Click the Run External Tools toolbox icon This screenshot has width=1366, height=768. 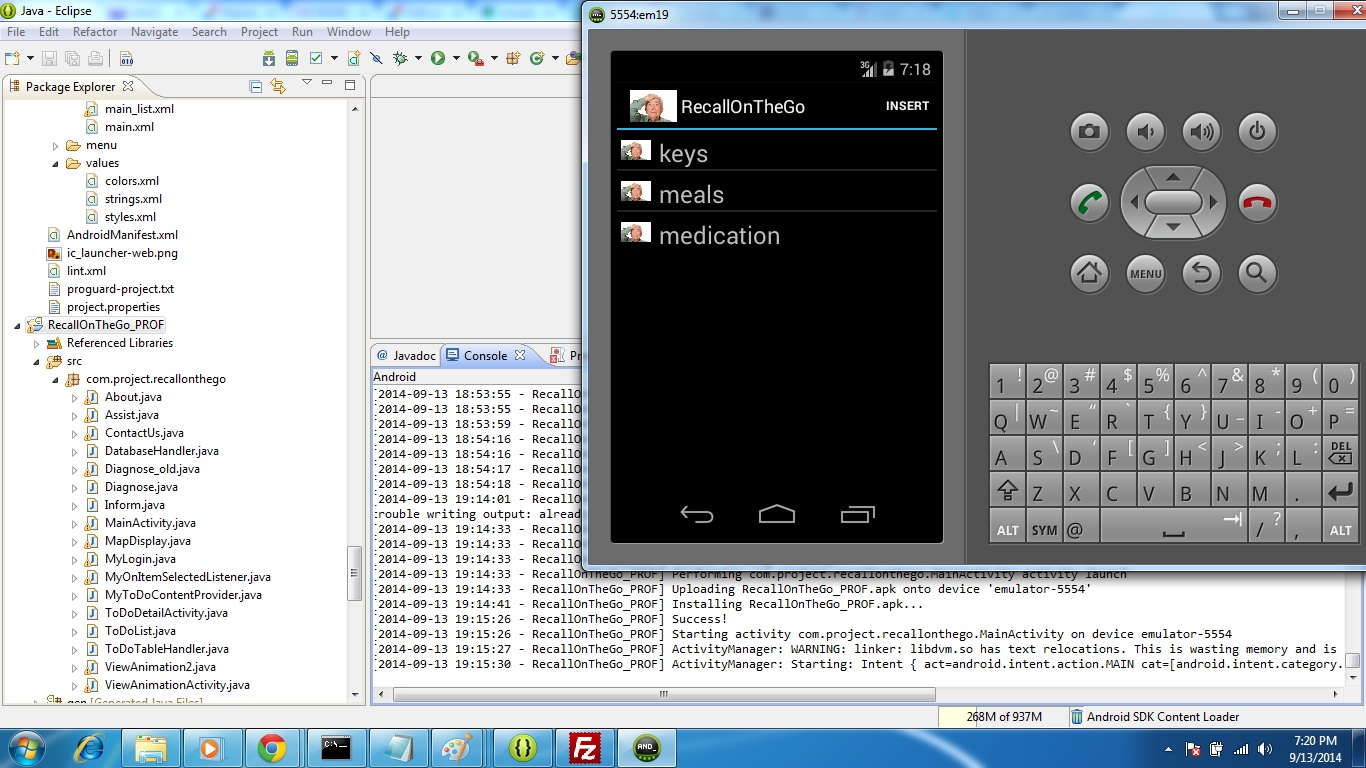pos(476,58)
